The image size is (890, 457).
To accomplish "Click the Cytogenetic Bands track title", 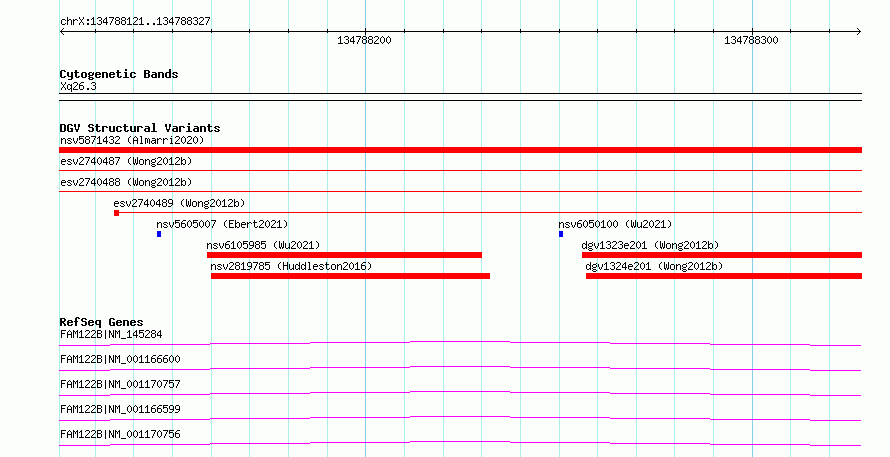I will click(x=119, y=74).
